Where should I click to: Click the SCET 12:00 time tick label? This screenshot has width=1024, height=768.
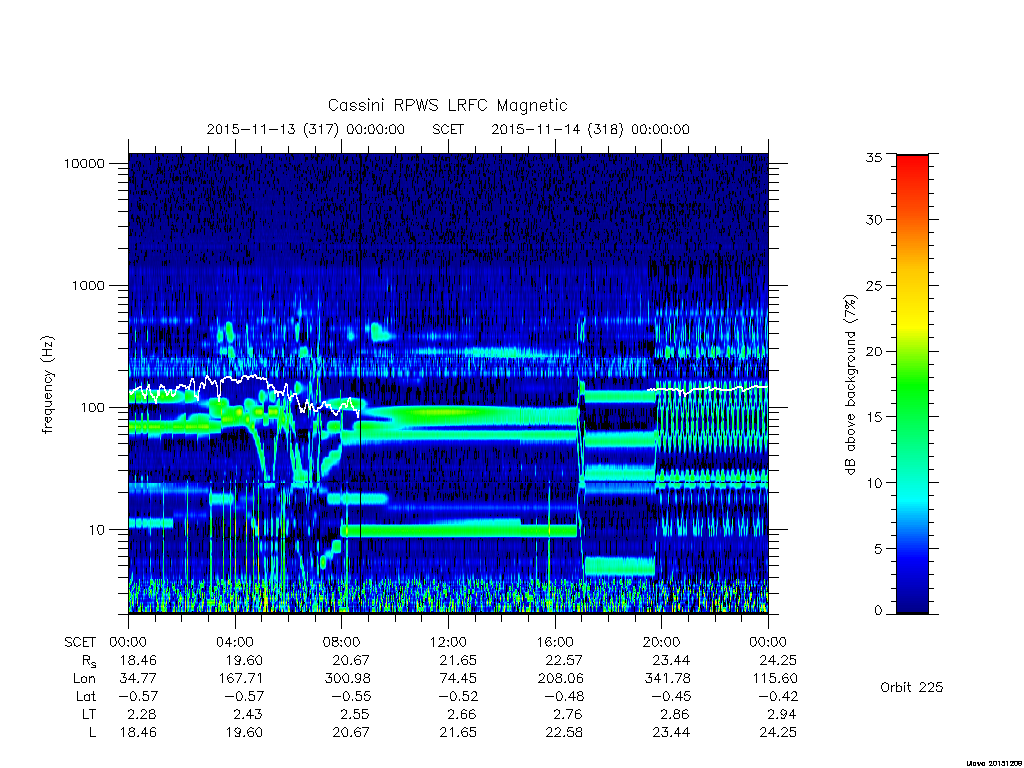coord(448,642)
